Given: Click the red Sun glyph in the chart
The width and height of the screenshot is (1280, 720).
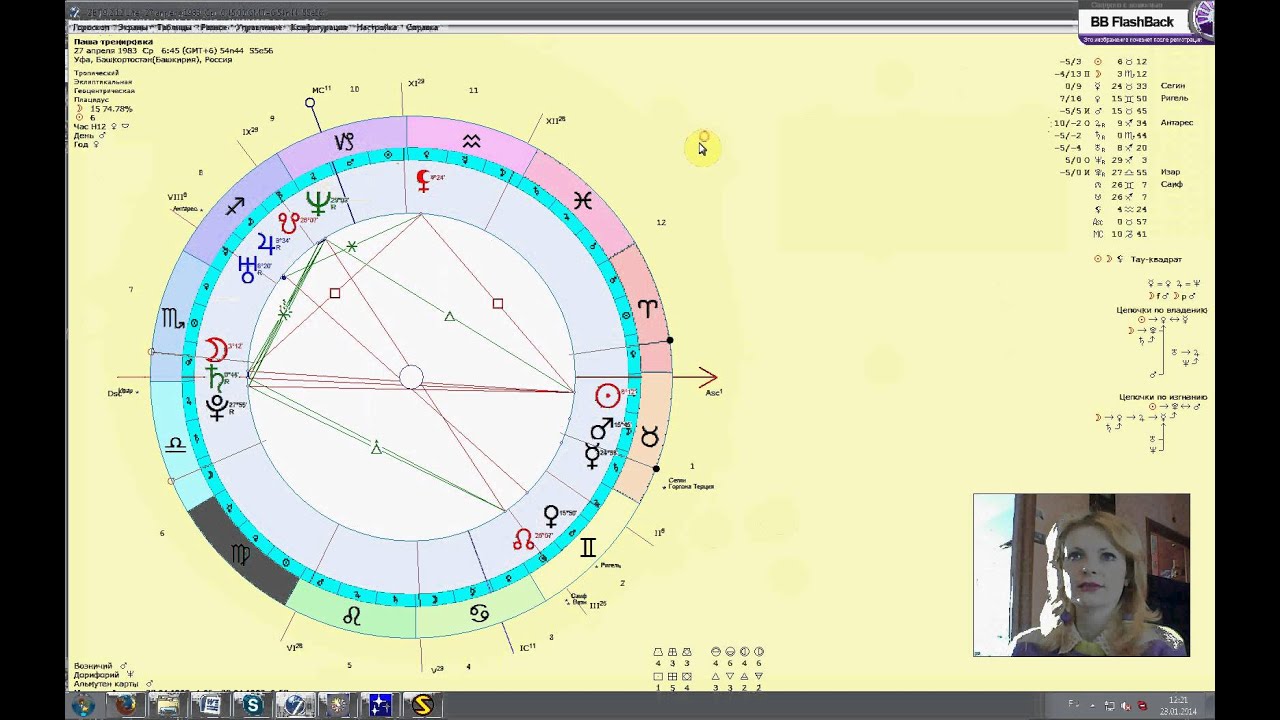Looking at the screenshot, I should [x=606, y=396].
